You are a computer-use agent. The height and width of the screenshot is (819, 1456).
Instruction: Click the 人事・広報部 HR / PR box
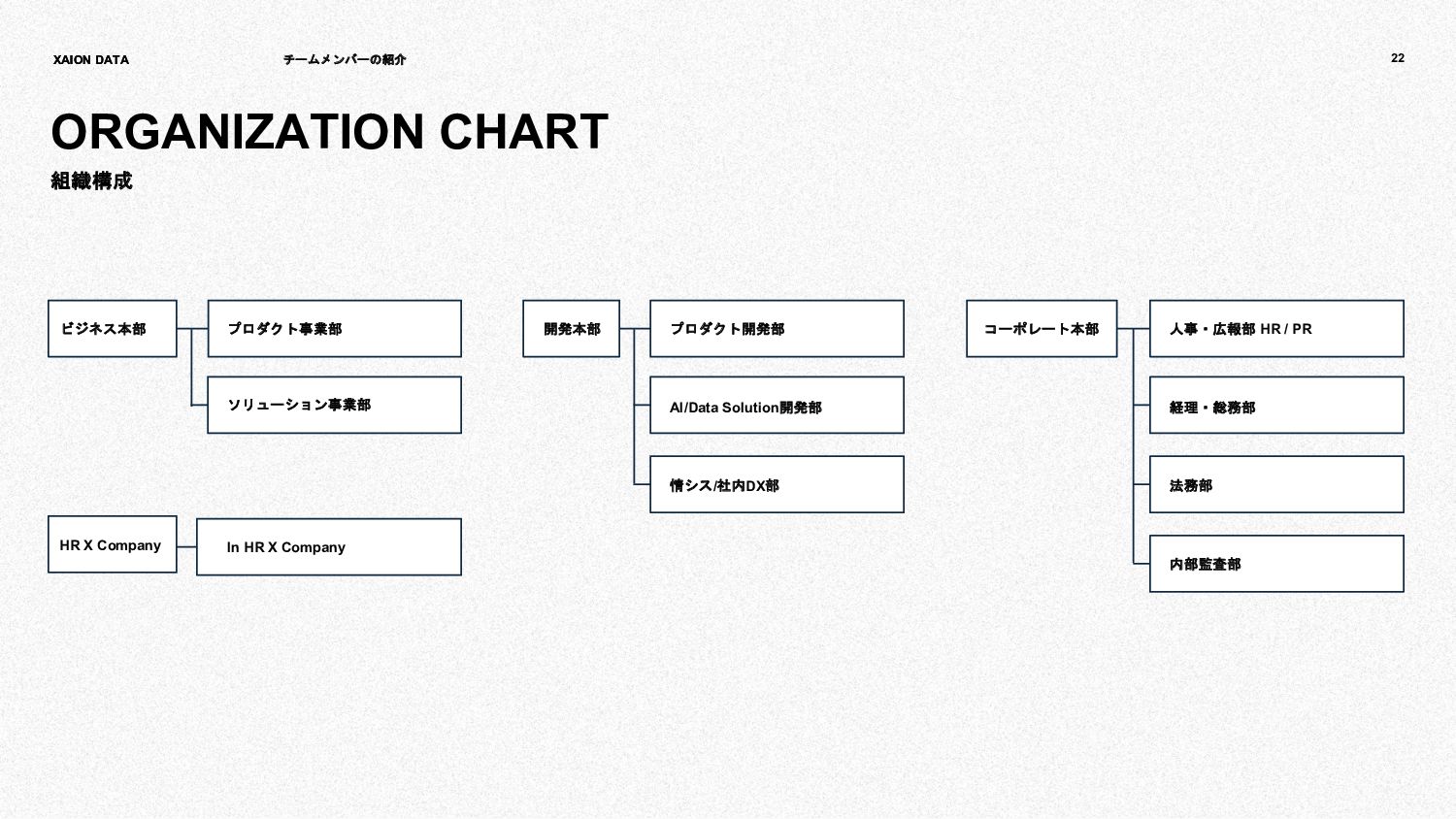(1276, 329)
